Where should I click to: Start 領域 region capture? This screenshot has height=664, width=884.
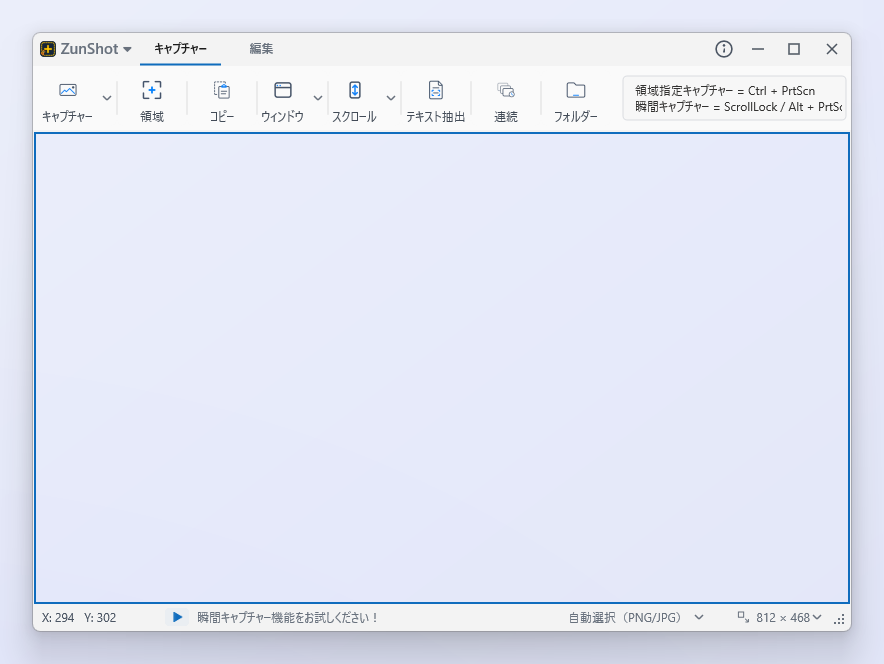152,100
